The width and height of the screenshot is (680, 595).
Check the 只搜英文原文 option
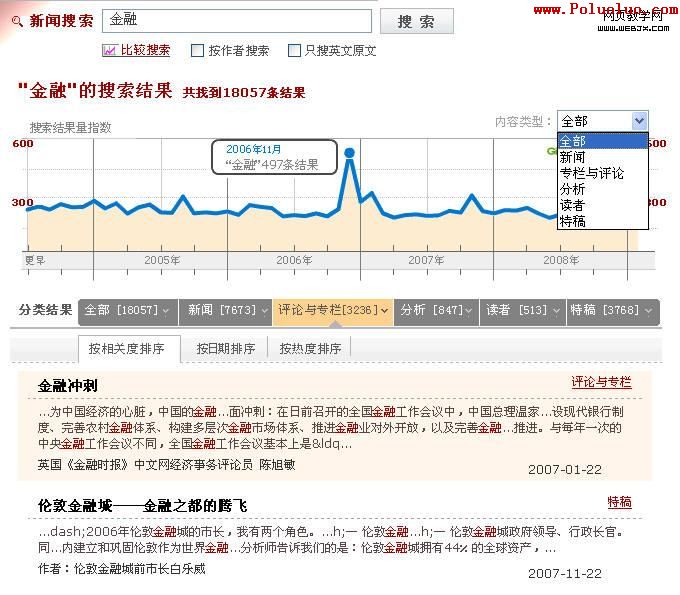294,51
